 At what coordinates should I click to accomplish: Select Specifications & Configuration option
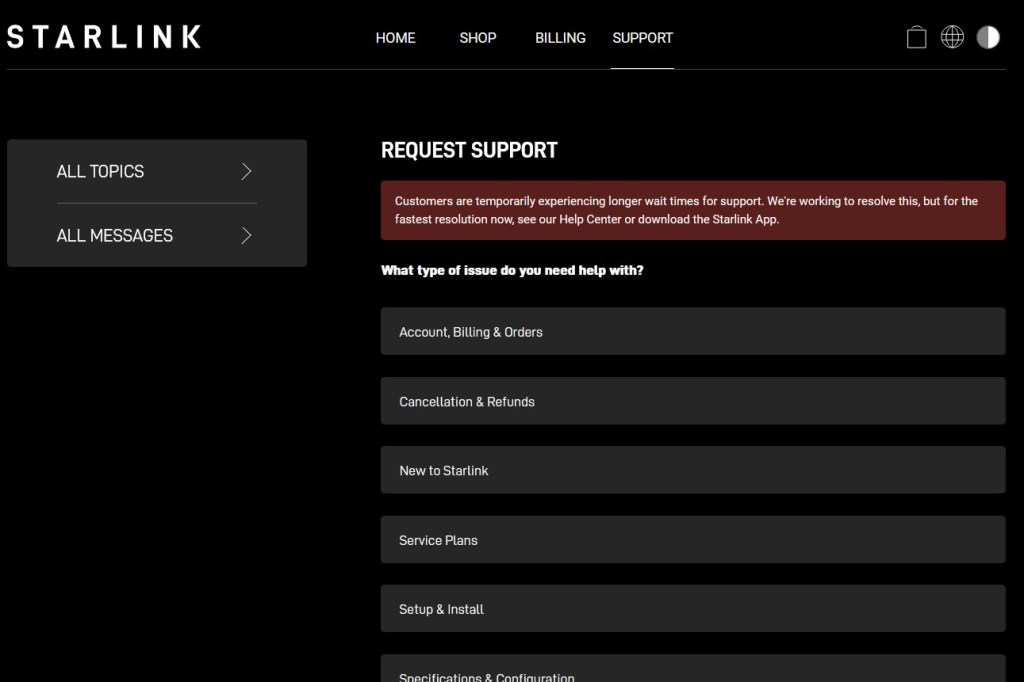(x=692, y=672)
